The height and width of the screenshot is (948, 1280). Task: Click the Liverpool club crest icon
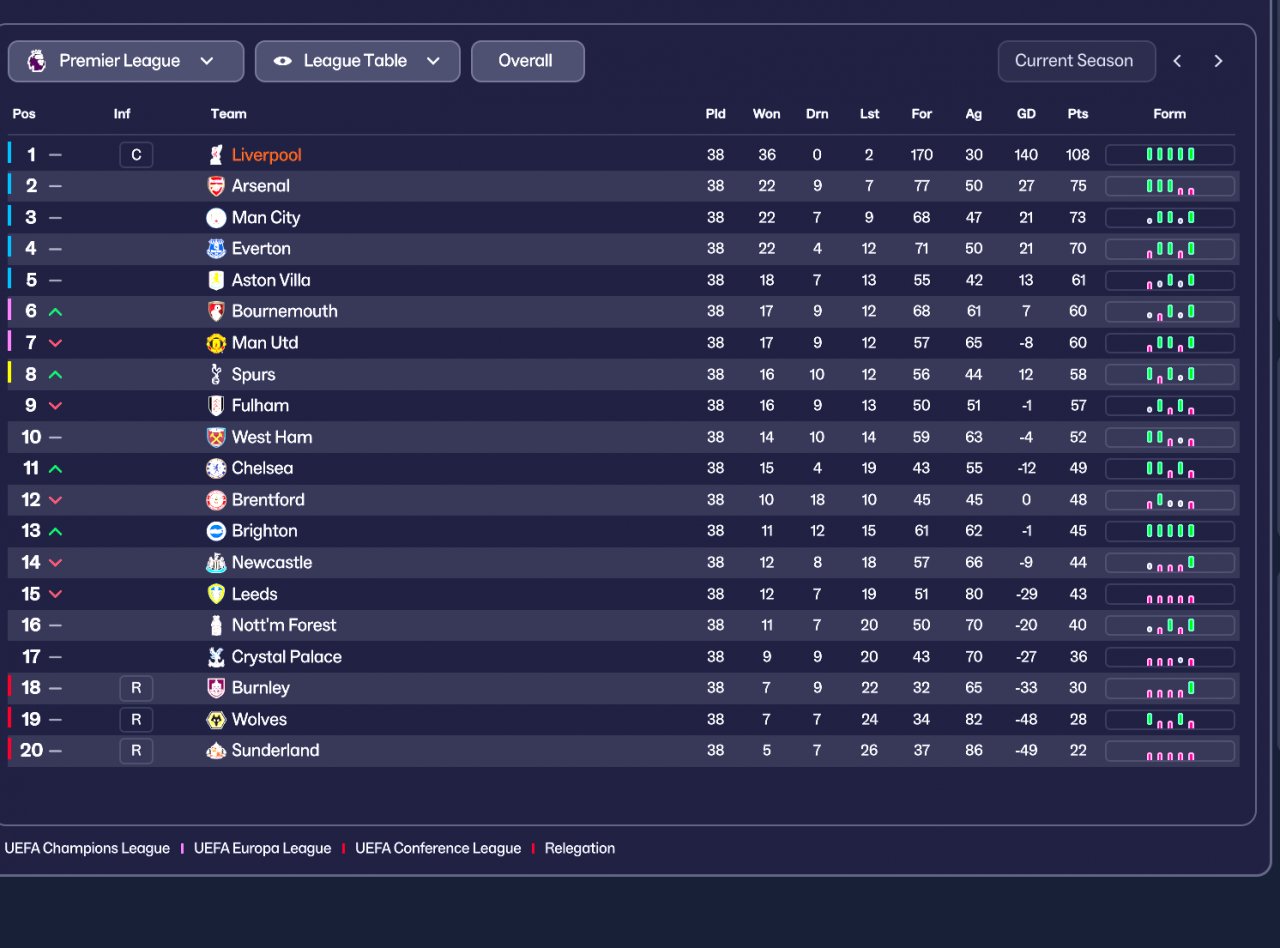[216, 155]
